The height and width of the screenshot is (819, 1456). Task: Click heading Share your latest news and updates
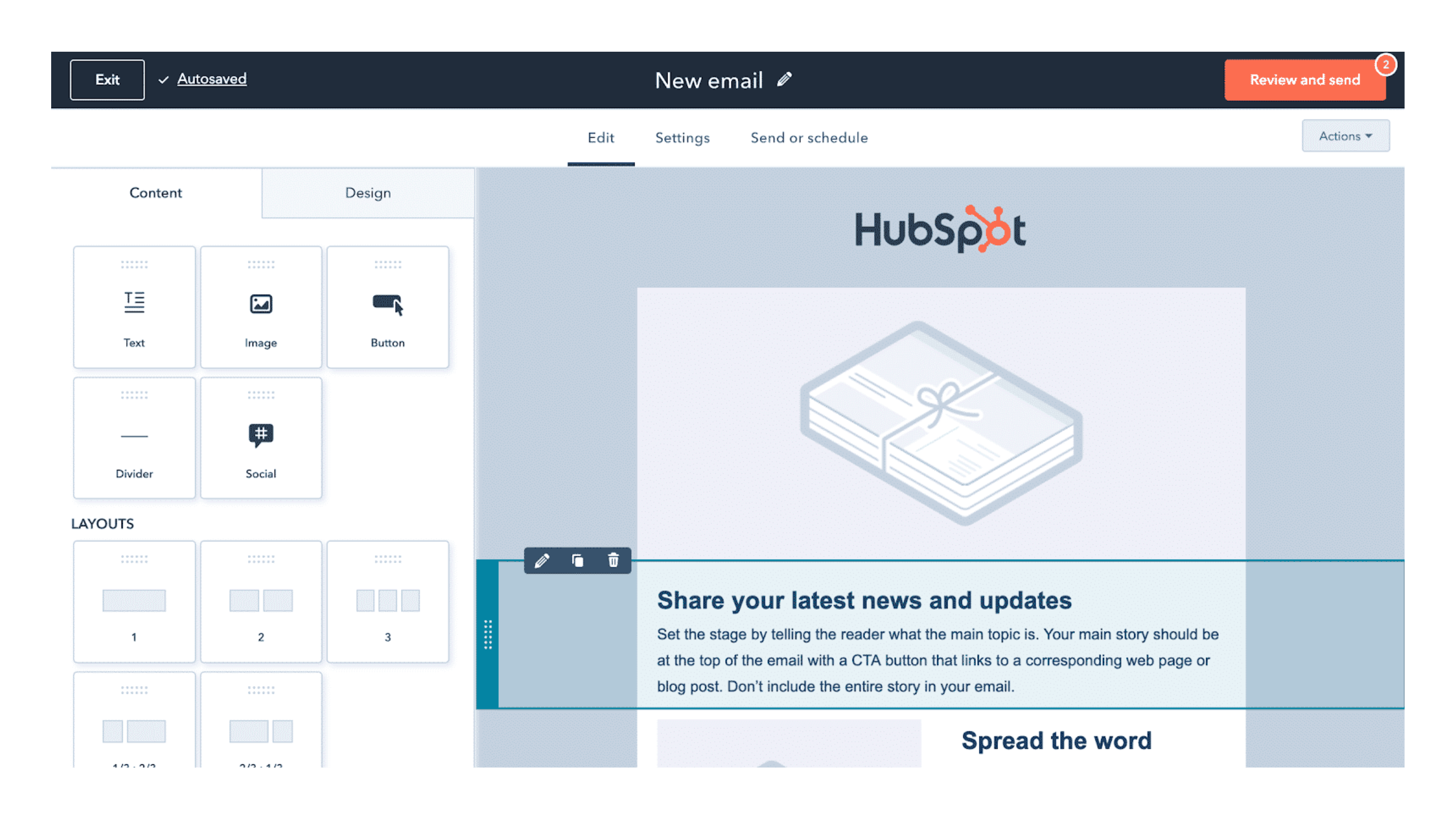pos(864,600)
